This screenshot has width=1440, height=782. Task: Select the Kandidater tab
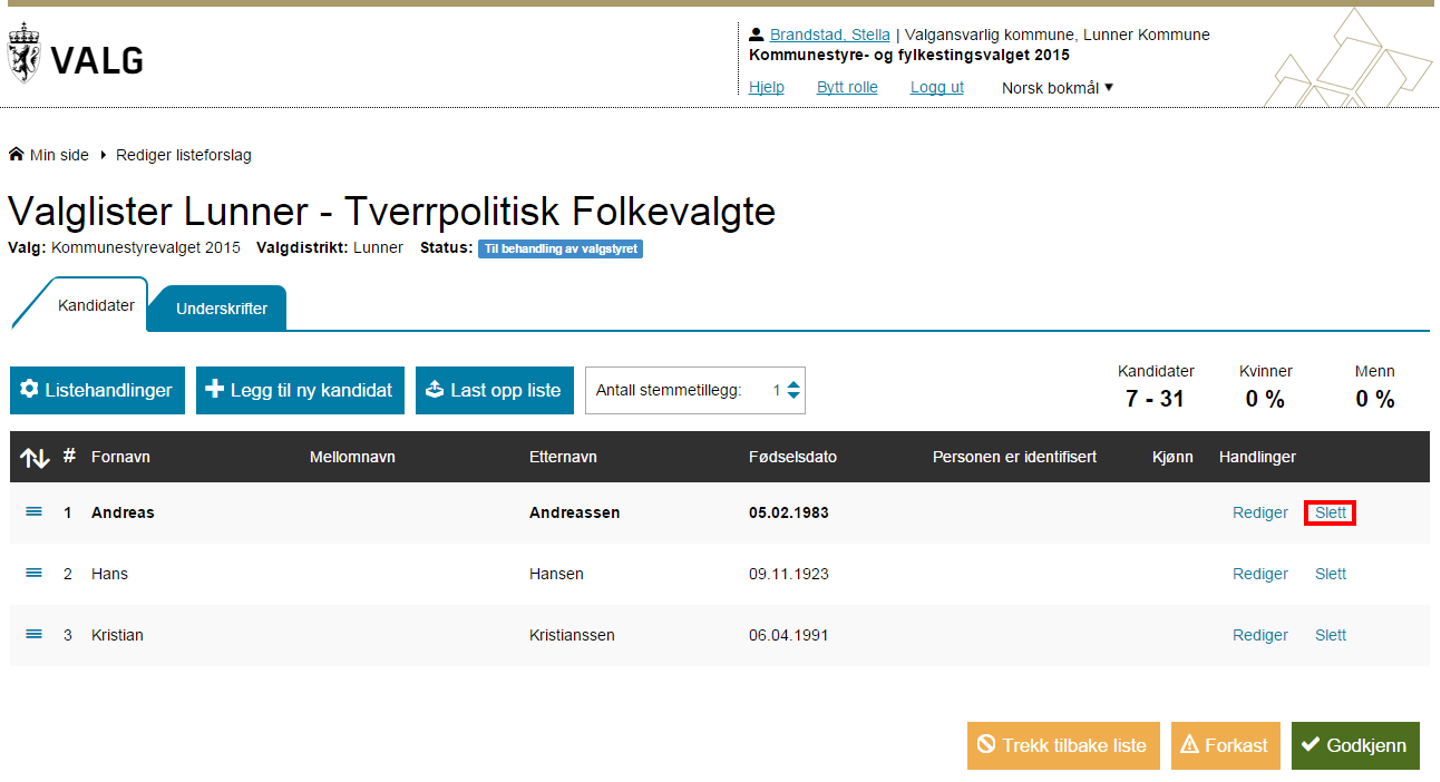point(96,305)
